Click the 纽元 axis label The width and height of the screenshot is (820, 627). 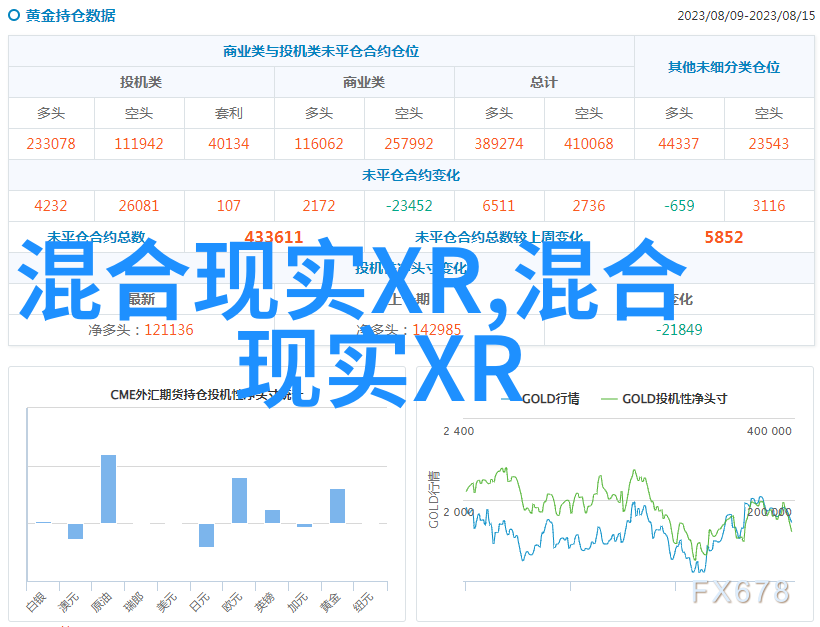(x=363, y=602)
